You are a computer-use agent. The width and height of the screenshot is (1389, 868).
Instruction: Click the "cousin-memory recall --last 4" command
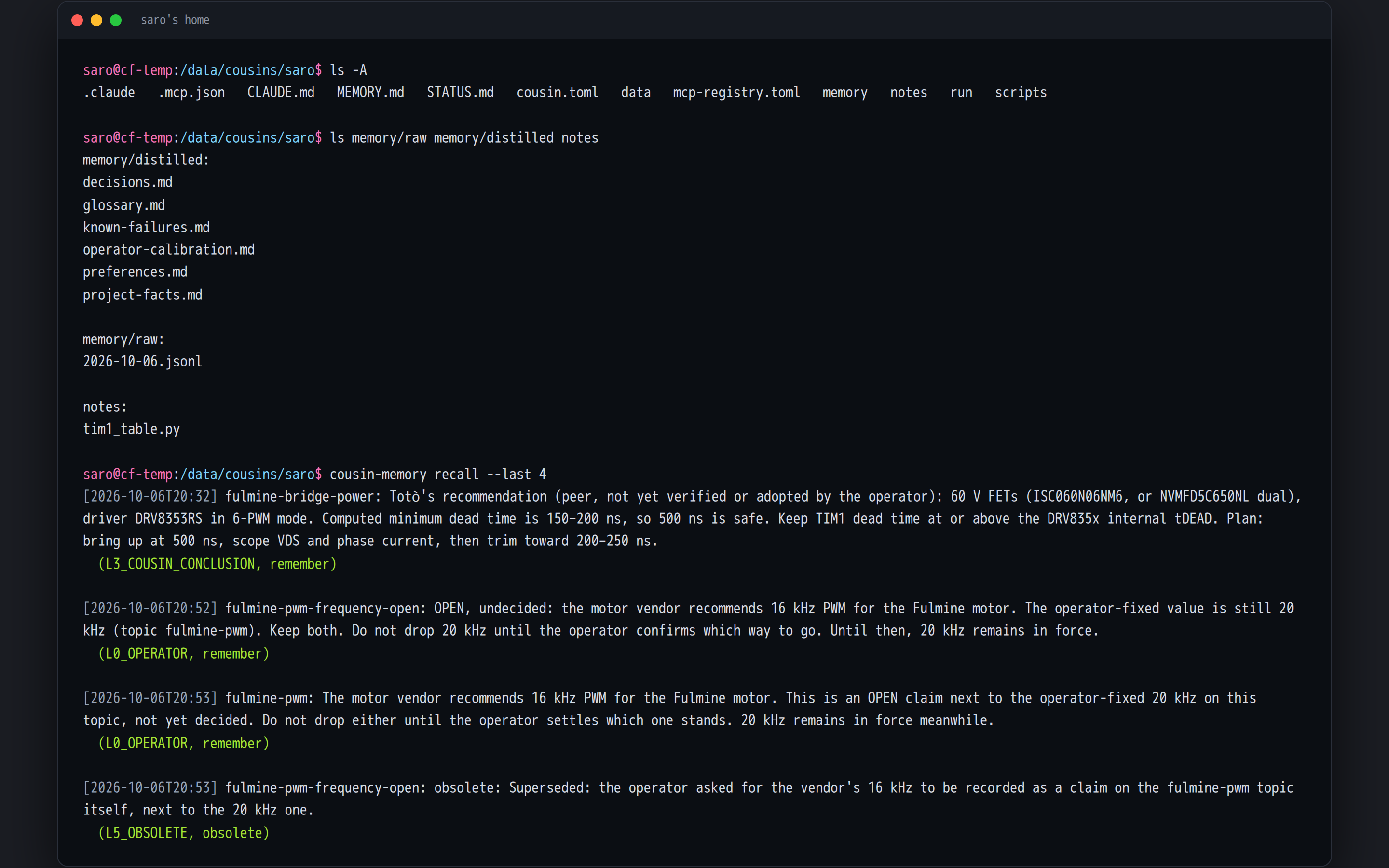coord(438,474)
